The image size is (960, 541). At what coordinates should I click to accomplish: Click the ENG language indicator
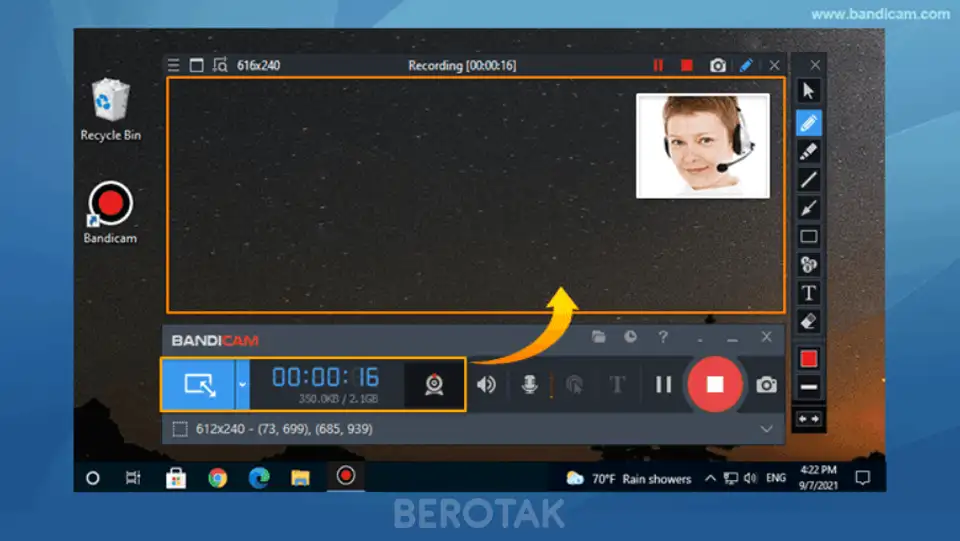[776, 478]
